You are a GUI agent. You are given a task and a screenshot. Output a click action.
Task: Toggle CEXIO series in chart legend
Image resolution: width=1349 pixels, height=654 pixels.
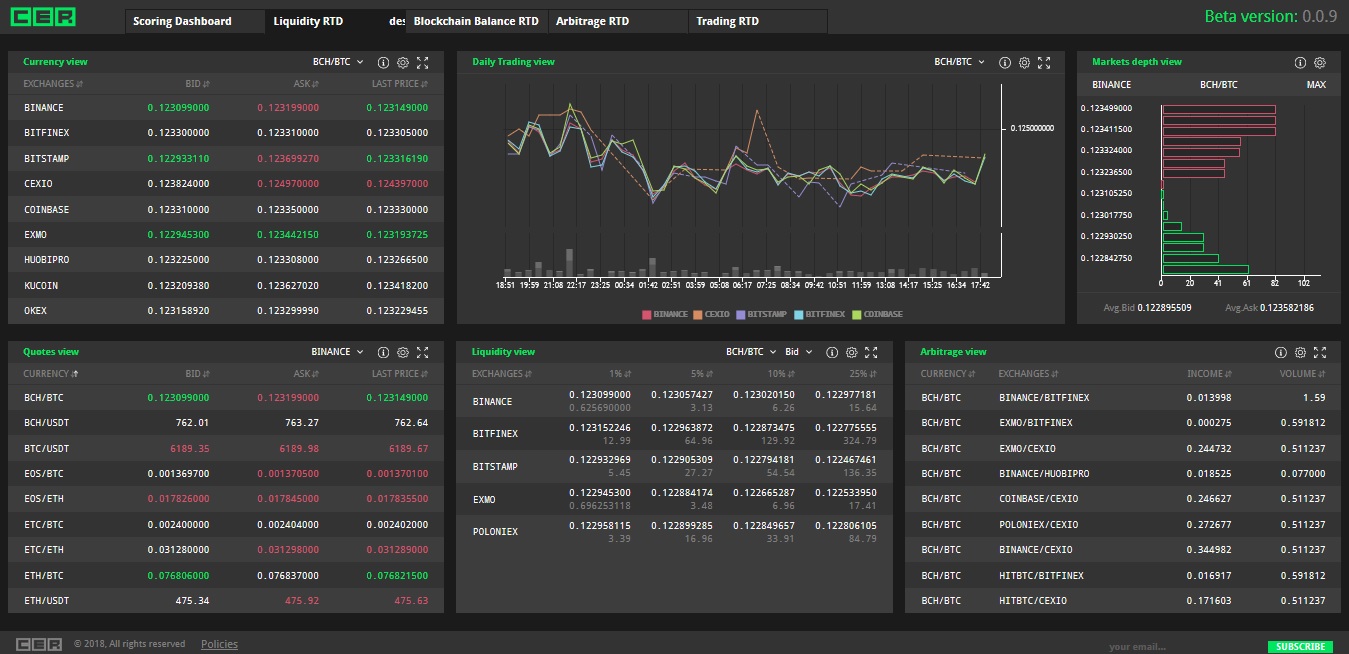(x=710, y=314)
